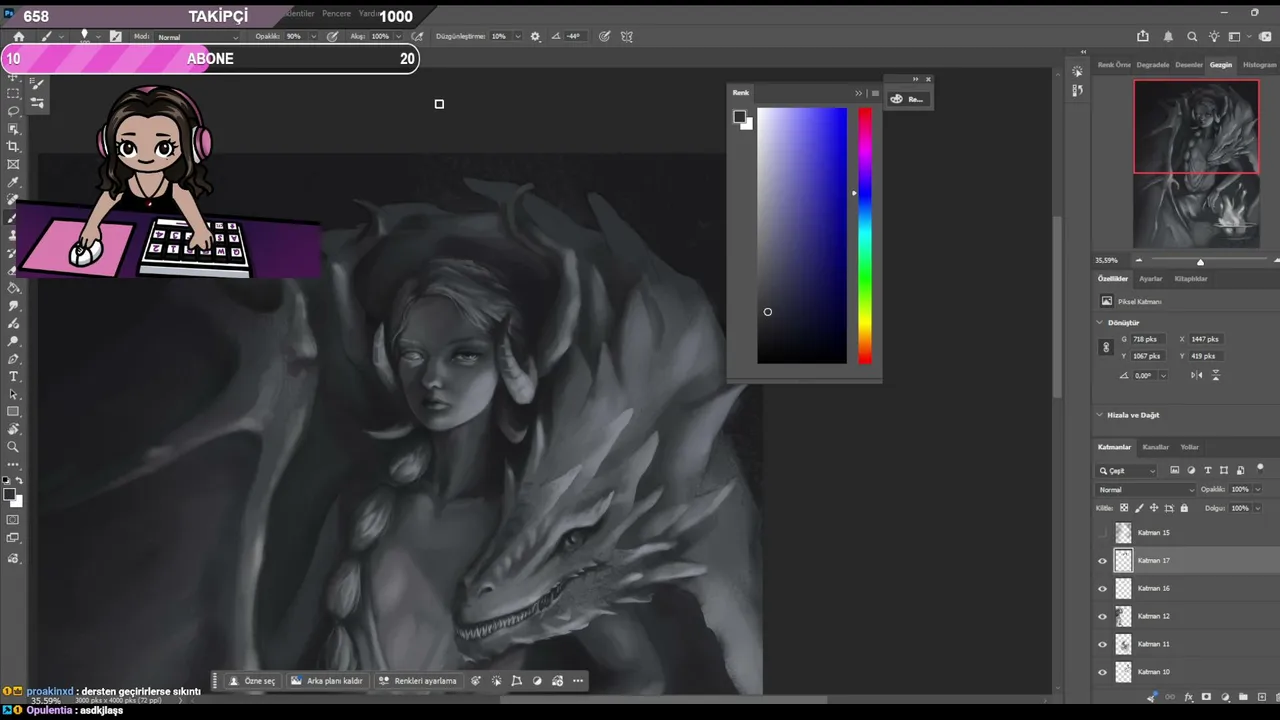Open the Opaklık slider dropdown in options bar
The image size is (1280, 720).
pos(313,37)
